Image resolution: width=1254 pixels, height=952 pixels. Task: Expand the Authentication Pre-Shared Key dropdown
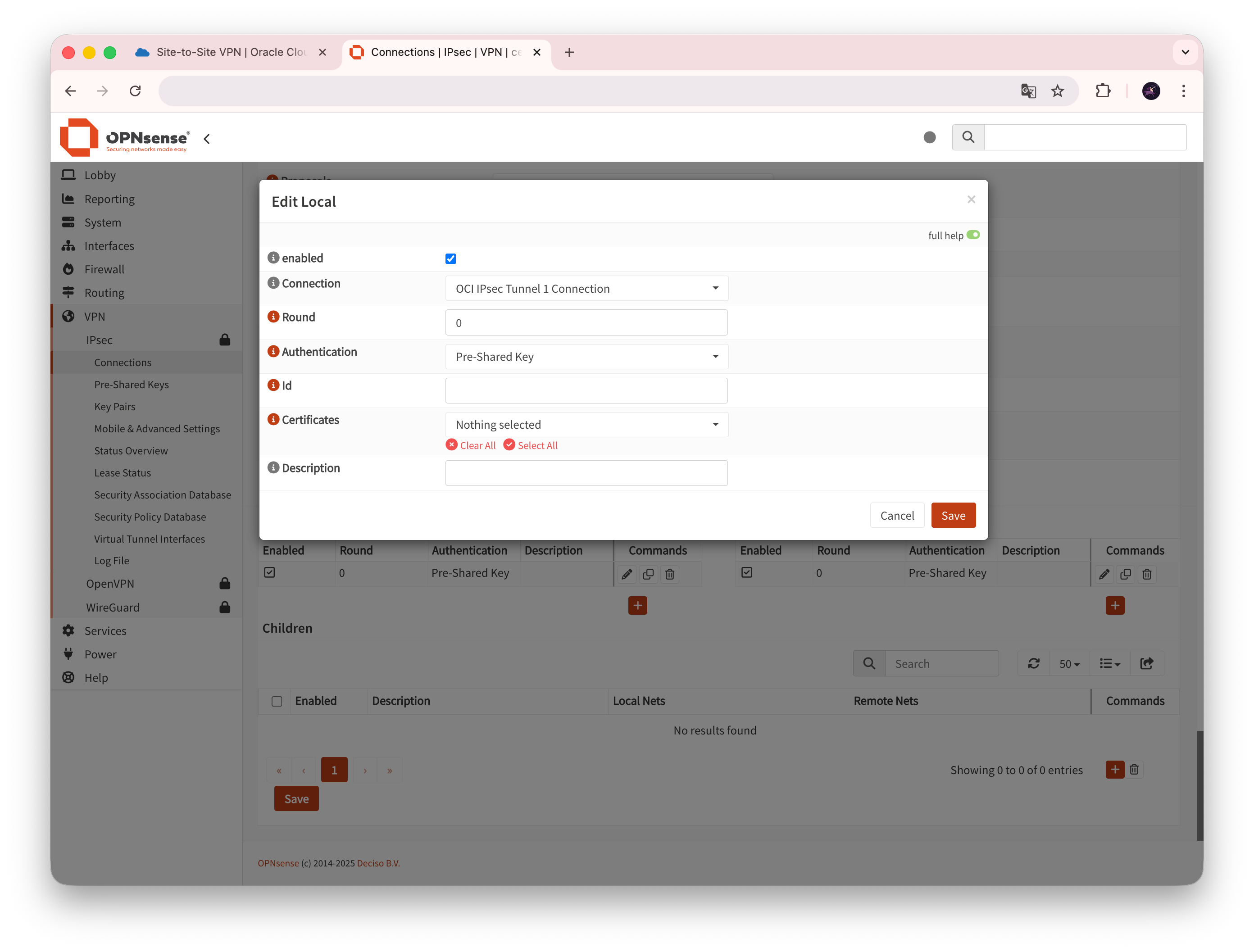(586, 356)
